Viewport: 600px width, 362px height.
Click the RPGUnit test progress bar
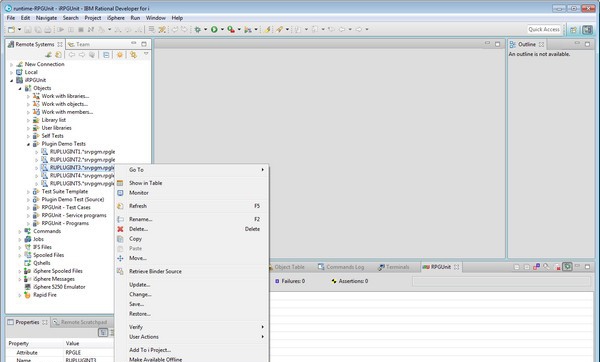pyautogui.click(x=501, y=281)
